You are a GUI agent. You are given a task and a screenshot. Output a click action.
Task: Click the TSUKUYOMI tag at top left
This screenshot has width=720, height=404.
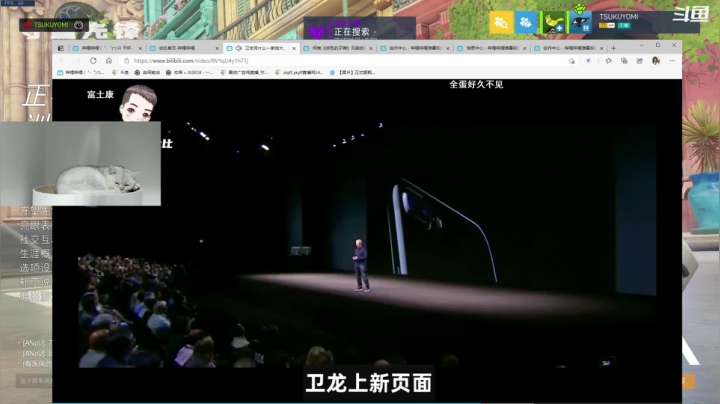[x=54, y=25]
